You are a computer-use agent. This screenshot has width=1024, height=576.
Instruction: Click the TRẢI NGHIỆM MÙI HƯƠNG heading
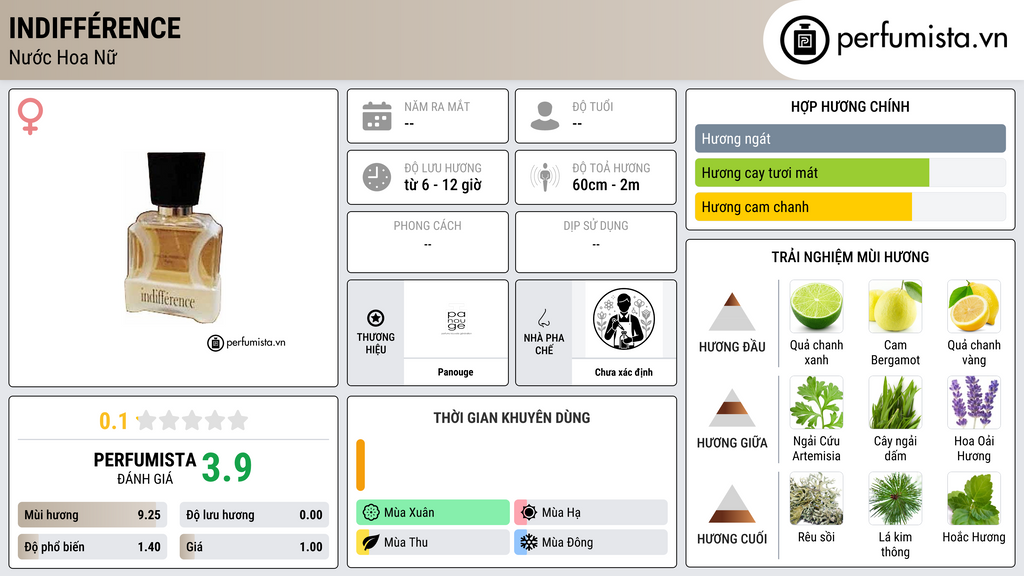pos(850,257)
